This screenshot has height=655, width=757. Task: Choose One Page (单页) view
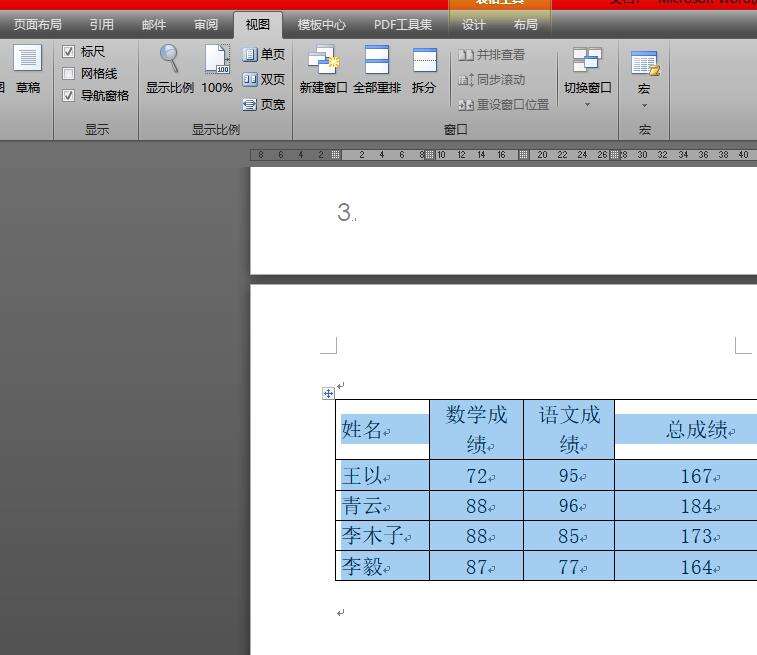pos(264,55)
